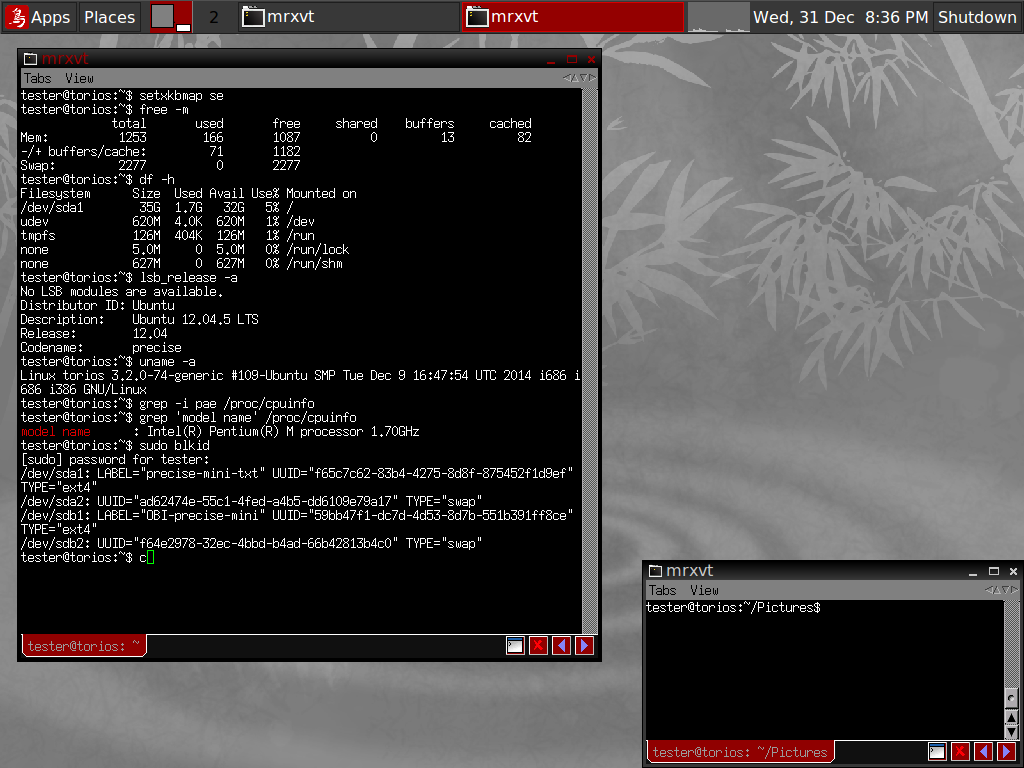Click the Shutdown button
Viewport: 1024px width, 768px height.
pyautogui.click(x=977, y=17)
